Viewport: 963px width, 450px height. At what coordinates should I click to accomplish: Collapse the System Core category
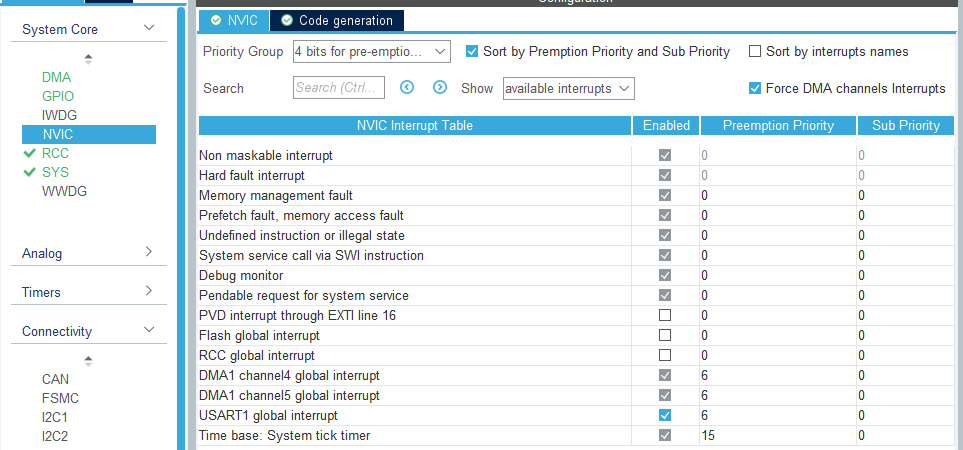pos(149,29)
